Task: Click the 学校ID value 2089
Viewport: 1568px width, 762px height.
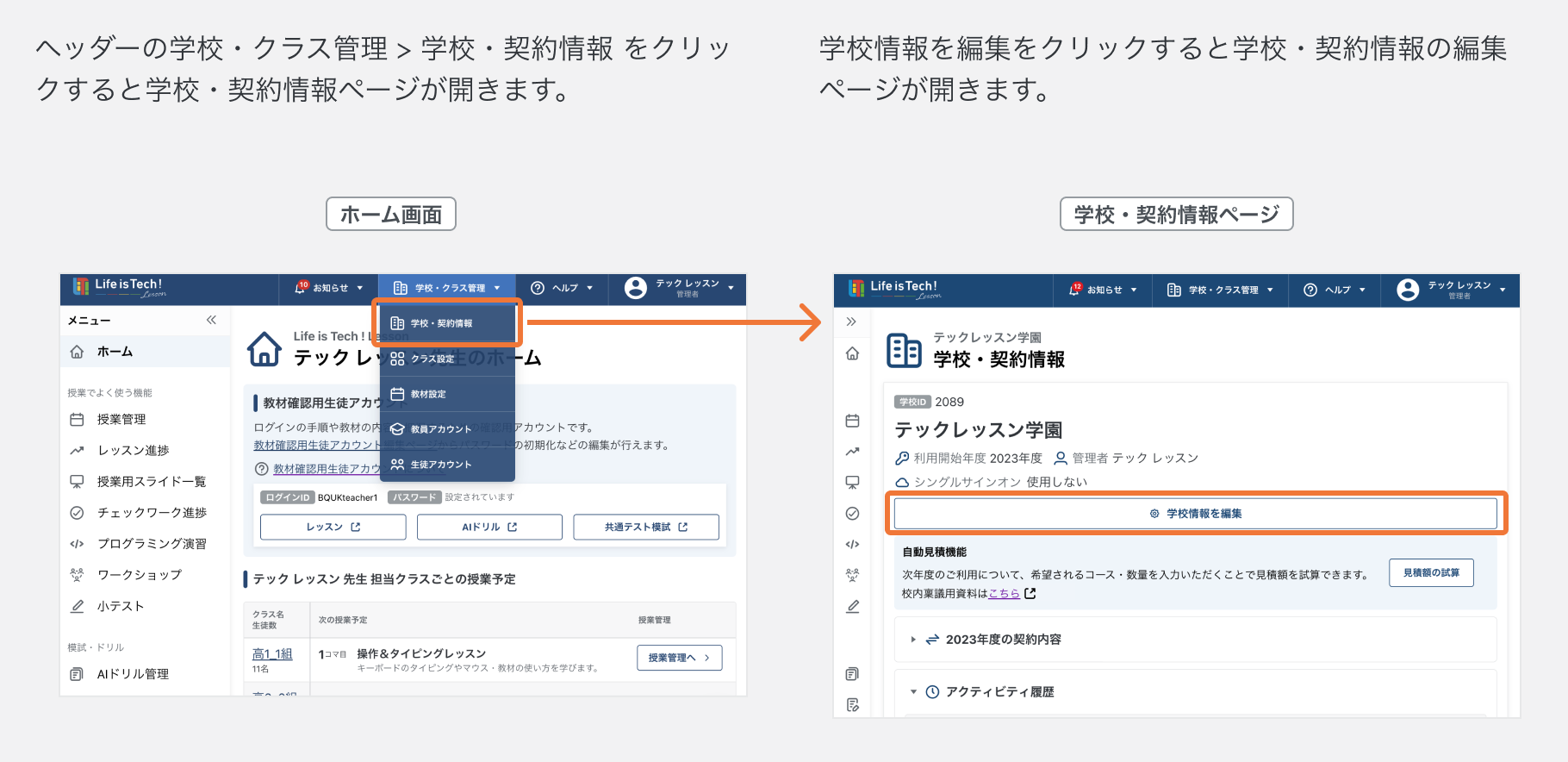Action: tap(949, 402)
